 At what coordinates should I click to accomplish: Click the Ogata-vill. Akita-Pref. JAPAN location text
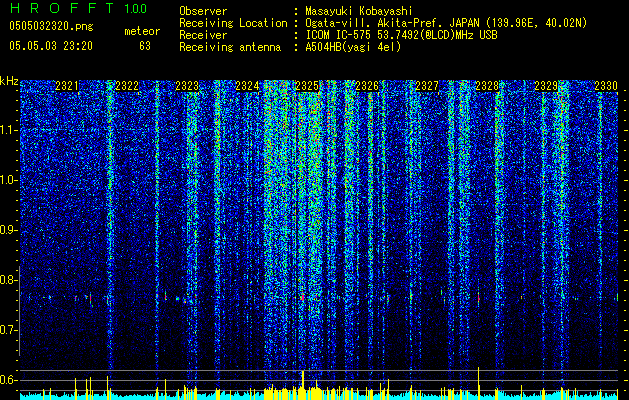(446, 23)
